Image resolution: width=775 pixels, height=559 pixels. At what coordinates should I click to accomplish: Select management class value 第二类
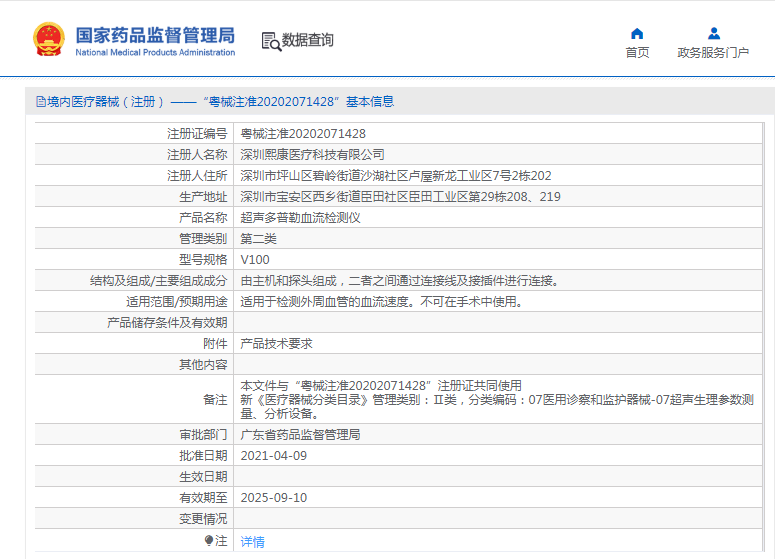(x=258, y=239)
